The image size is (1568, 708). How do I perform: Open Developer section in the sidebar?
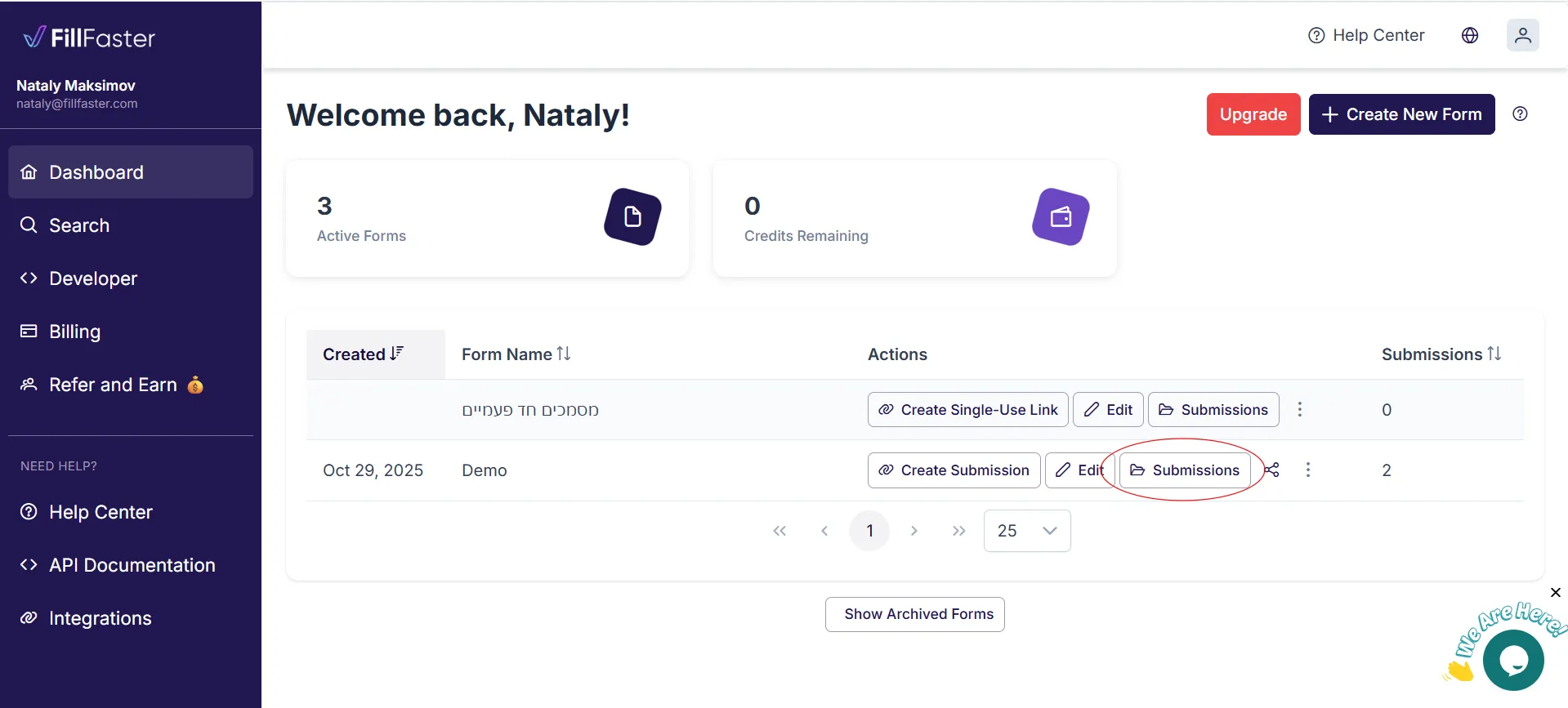[x=92, y=278]
